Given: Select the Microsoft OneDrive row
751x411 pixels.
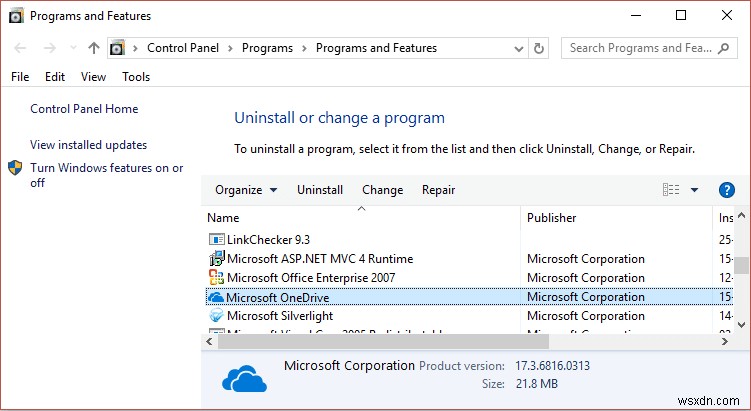Looking at the screenshot, I should [x=469, y=297].
